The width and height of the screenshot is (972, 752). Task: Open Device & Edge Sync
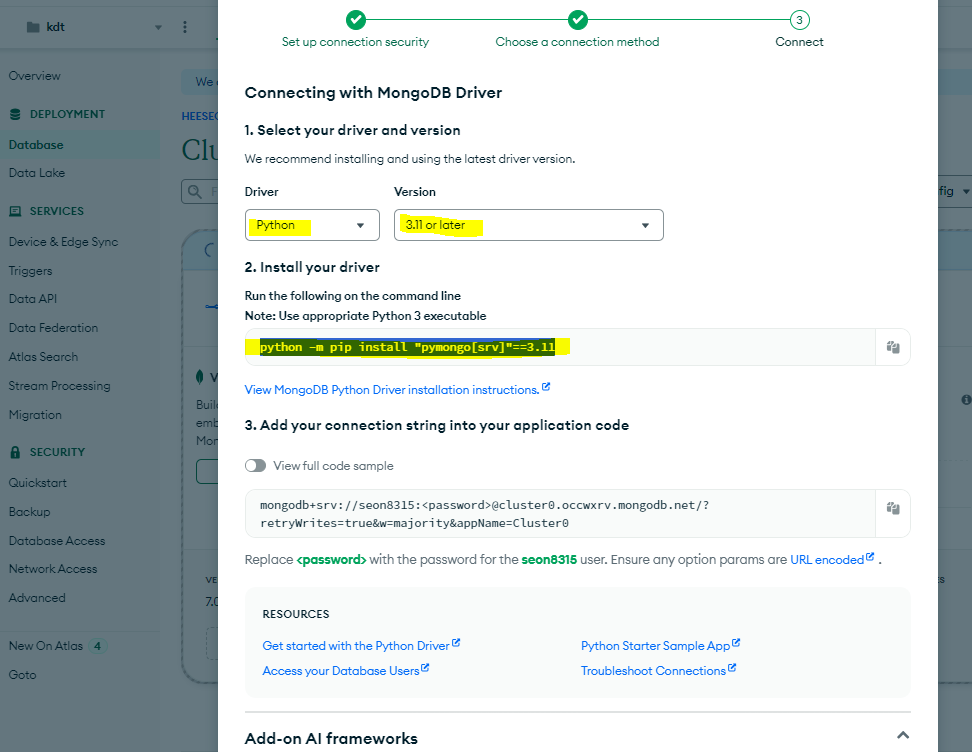(x=63, y=242)
